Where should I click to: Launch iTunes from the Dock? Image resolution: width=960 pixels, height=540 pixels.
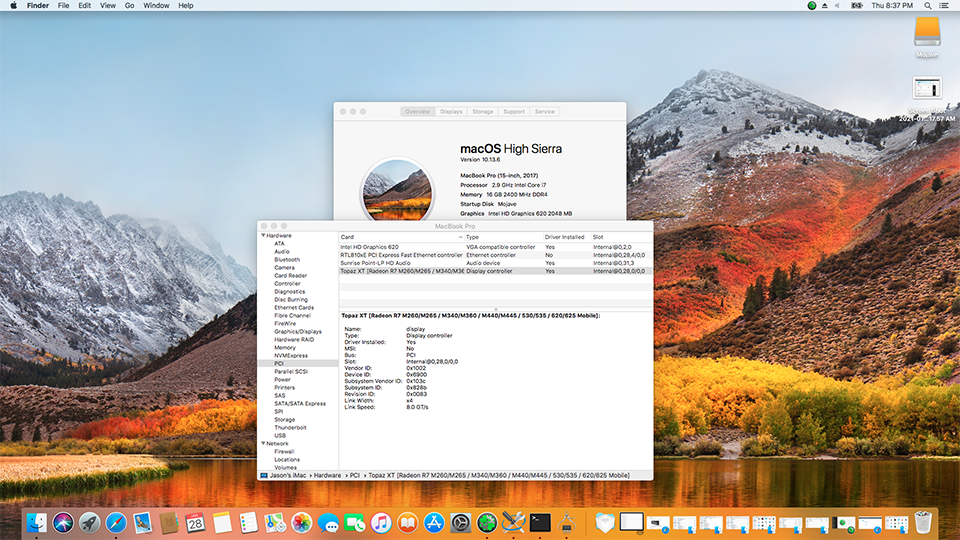click(x=381, y=522)
